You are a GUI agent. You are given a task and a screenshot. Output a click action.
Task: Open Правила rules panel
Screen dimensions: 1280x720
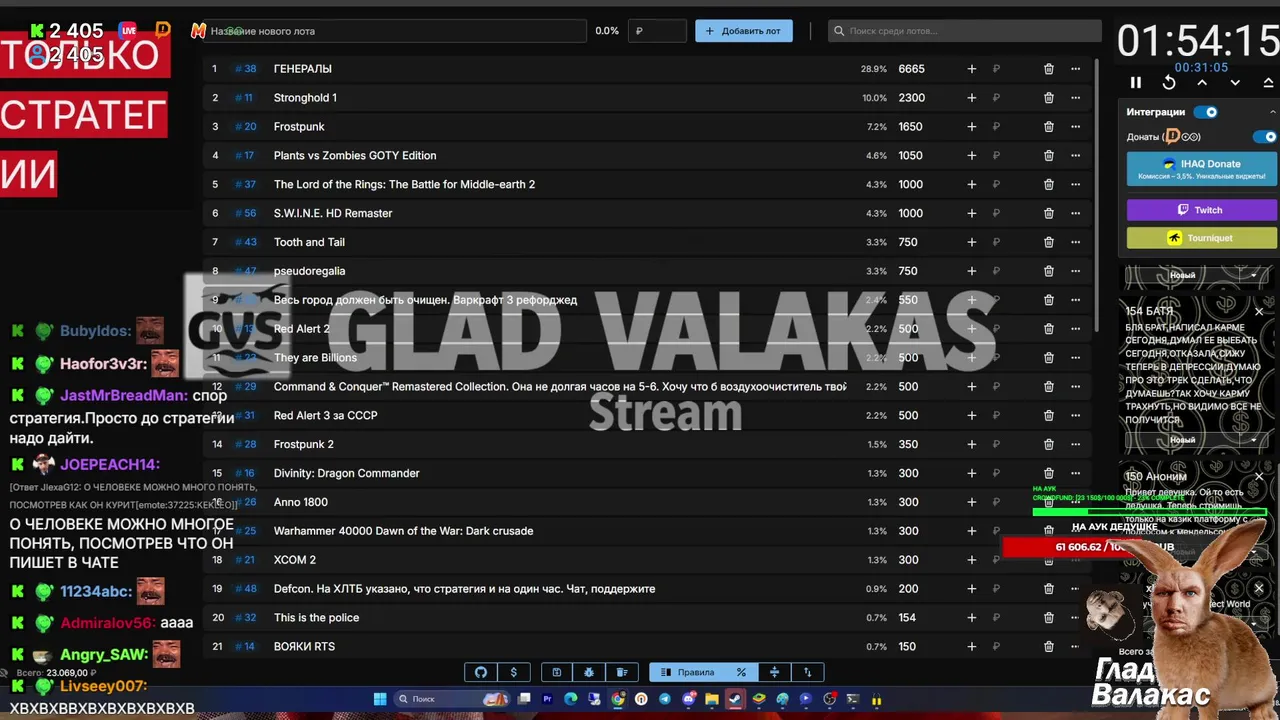pos(688,672)
